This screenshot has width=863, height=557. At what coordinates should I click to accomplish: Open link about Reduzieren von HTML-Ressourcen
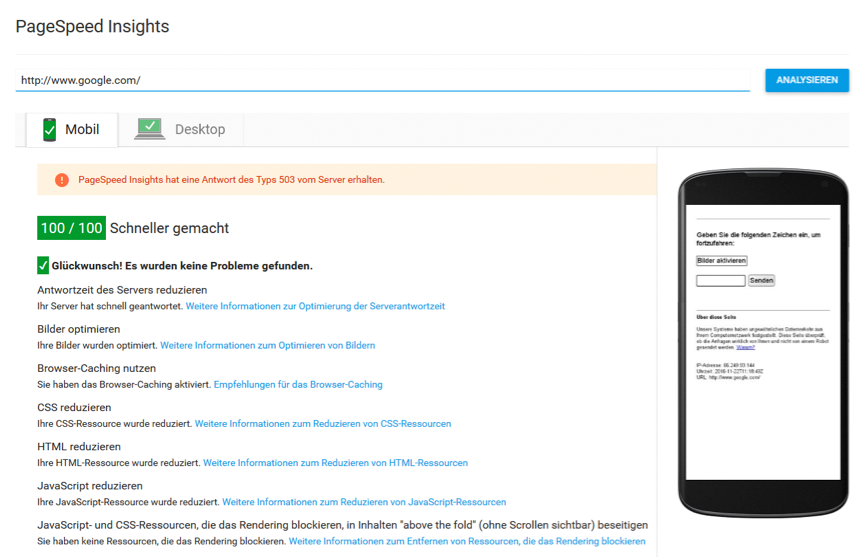[335, 463]
